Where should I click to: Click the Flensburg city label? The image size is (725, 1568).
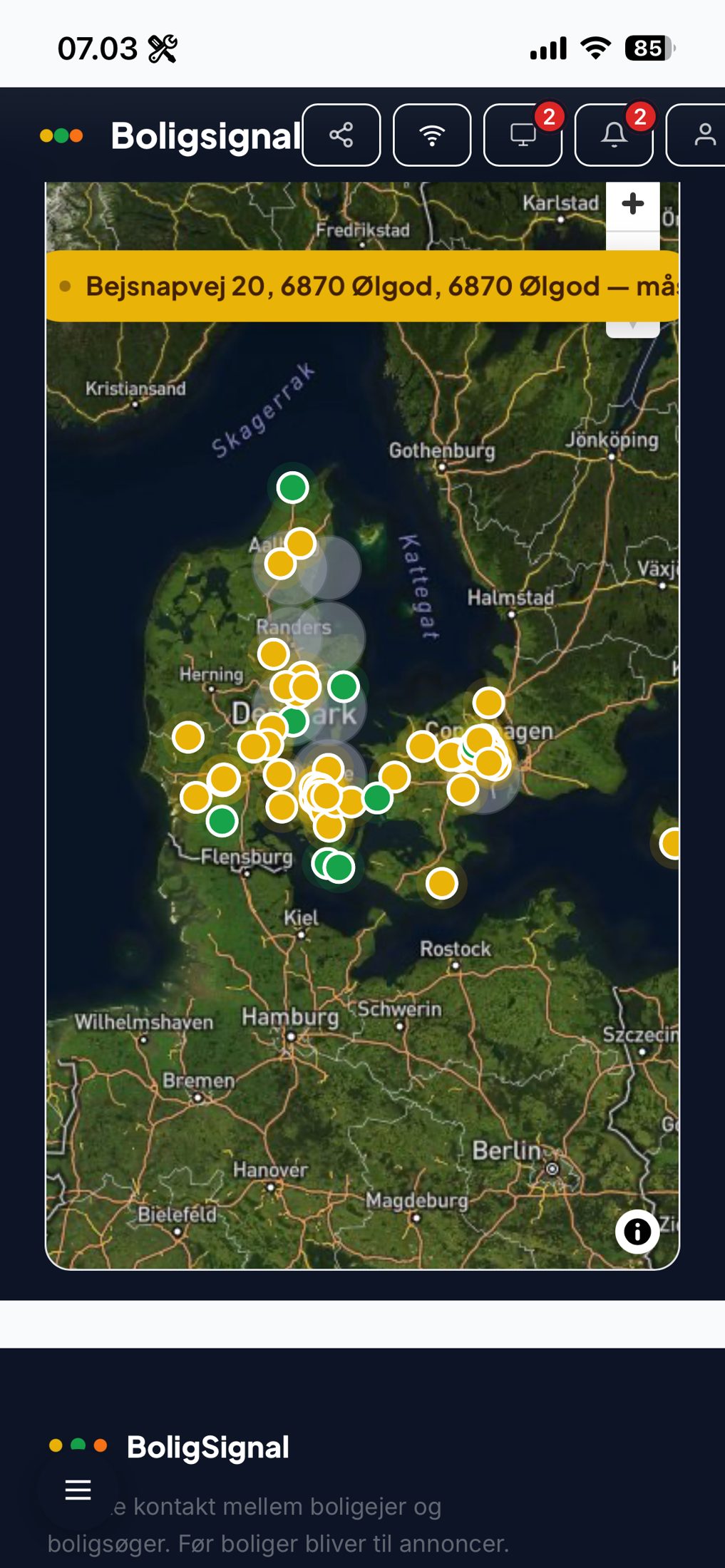pyautogui.click(x=247, y=856)
